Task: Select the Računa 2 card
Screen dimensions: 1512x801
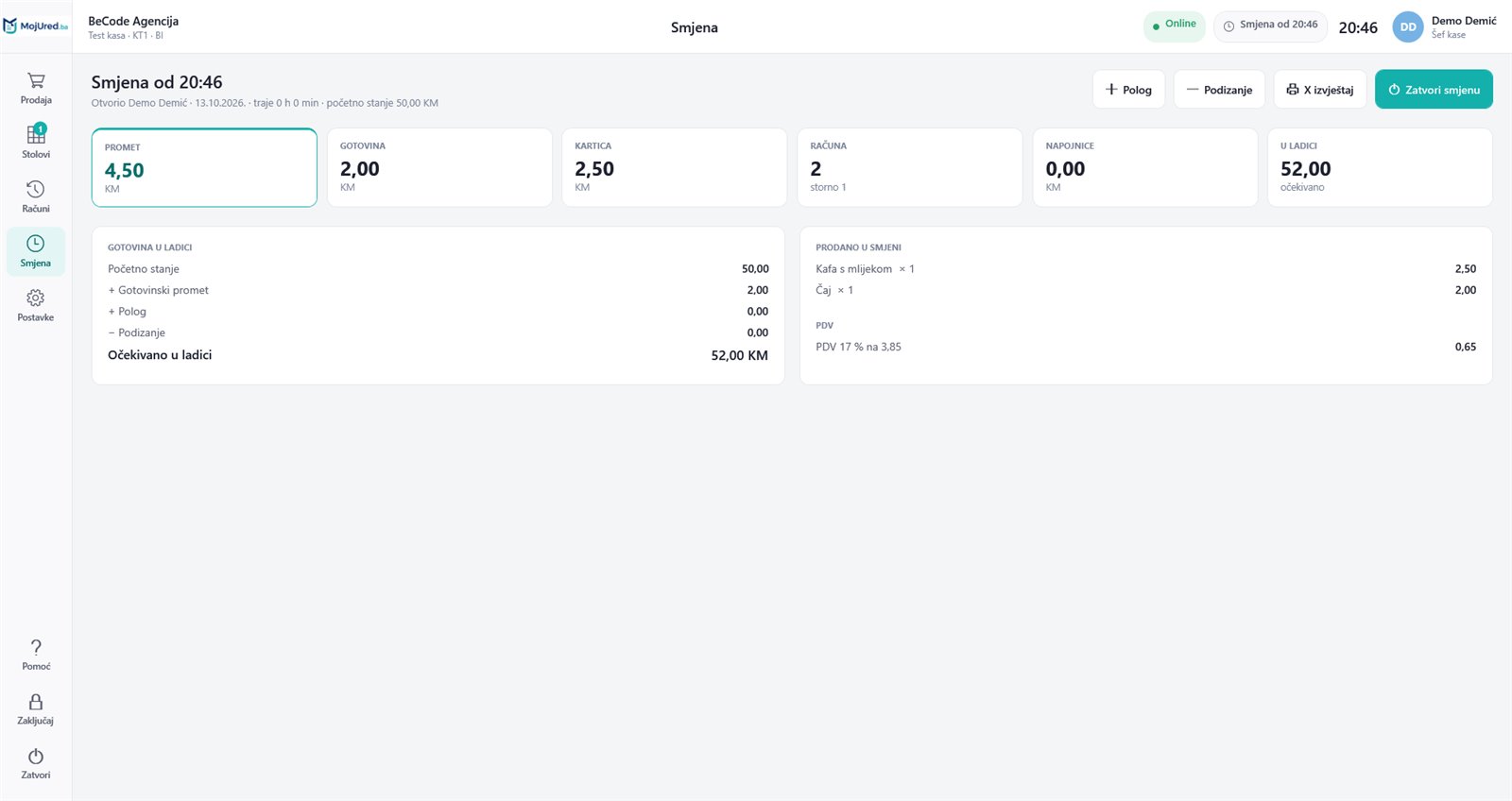Action: click(x=909, y=167)
